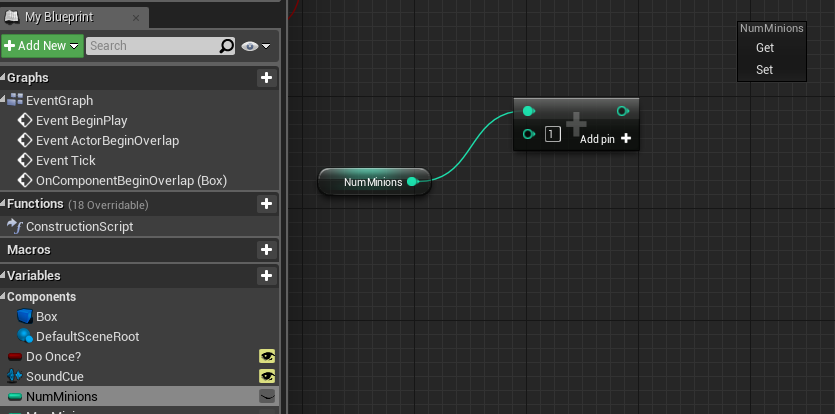Viewport: 835px width, 414px height.
Task: Click the add node's output pin
Action: (623, 111)
